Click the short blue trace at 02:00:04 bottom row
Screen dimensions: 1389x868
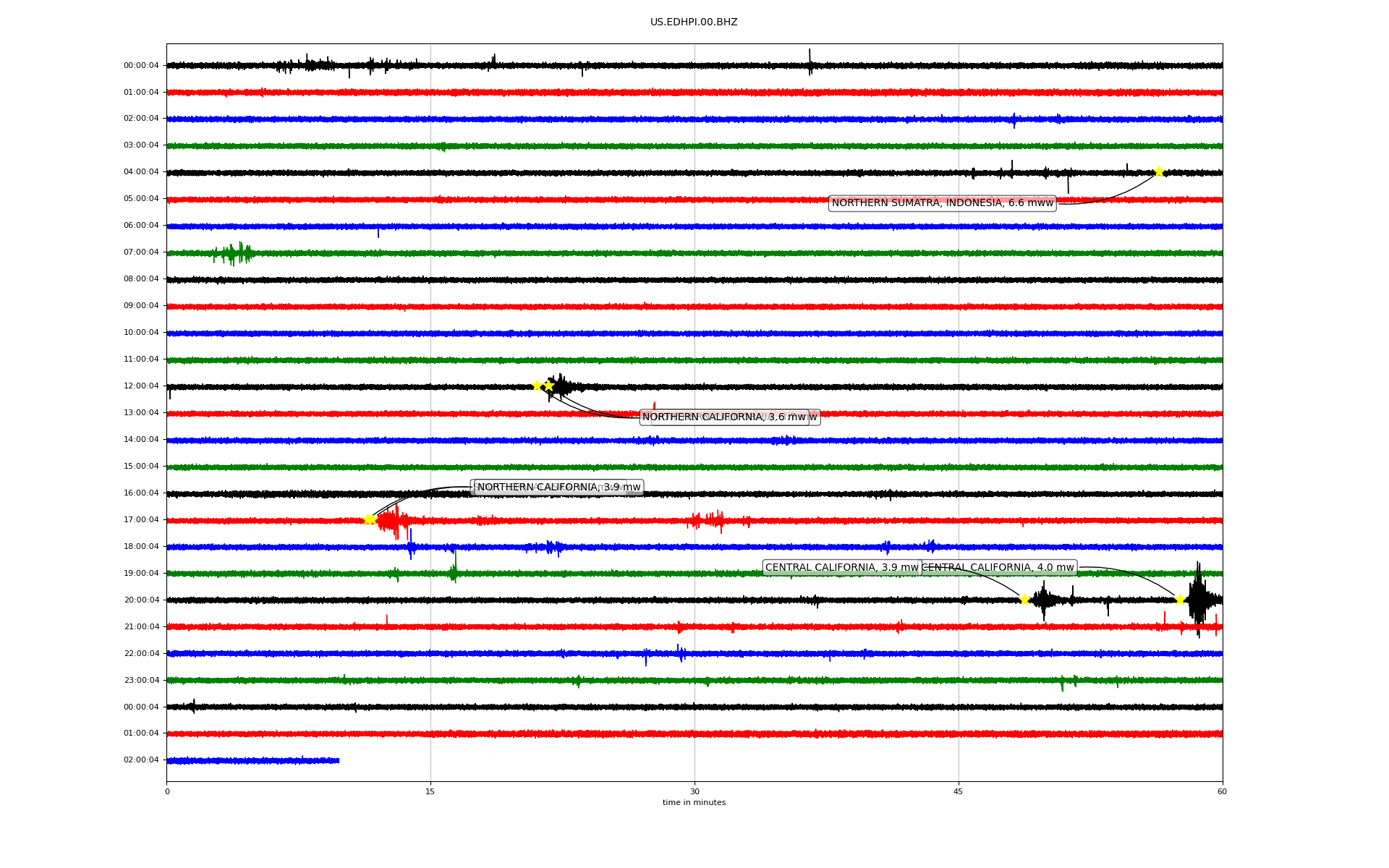[253, 761]
